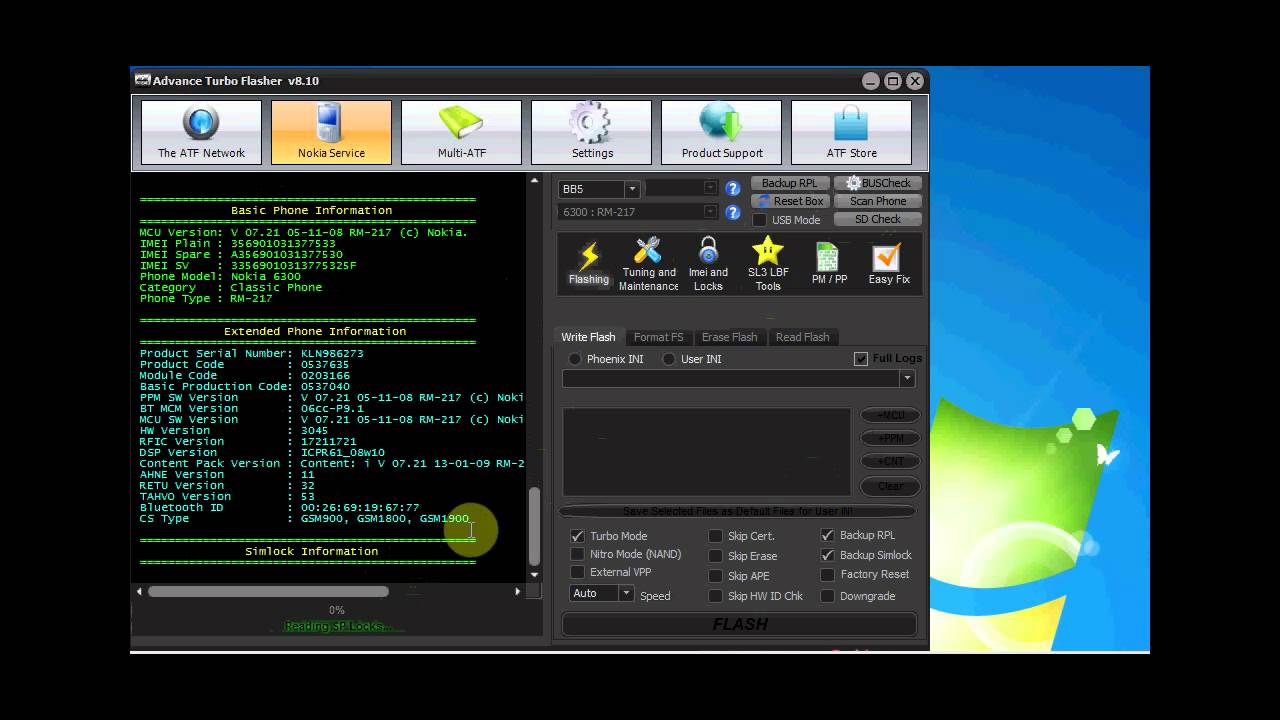Run BUSCheck
This screenshot has height=720, width=1280.
pos(878,183)
